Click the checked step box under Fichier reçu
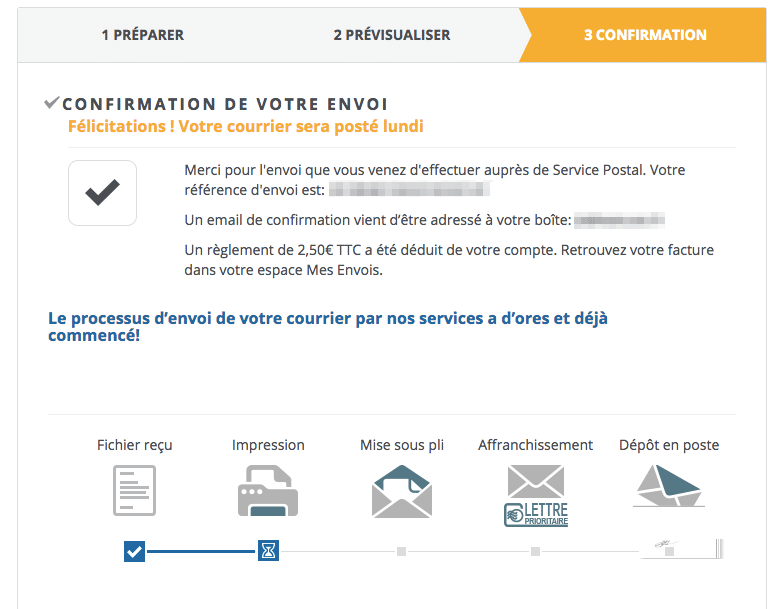The height and width of the screenshot is (609, 777). [135, 550]
